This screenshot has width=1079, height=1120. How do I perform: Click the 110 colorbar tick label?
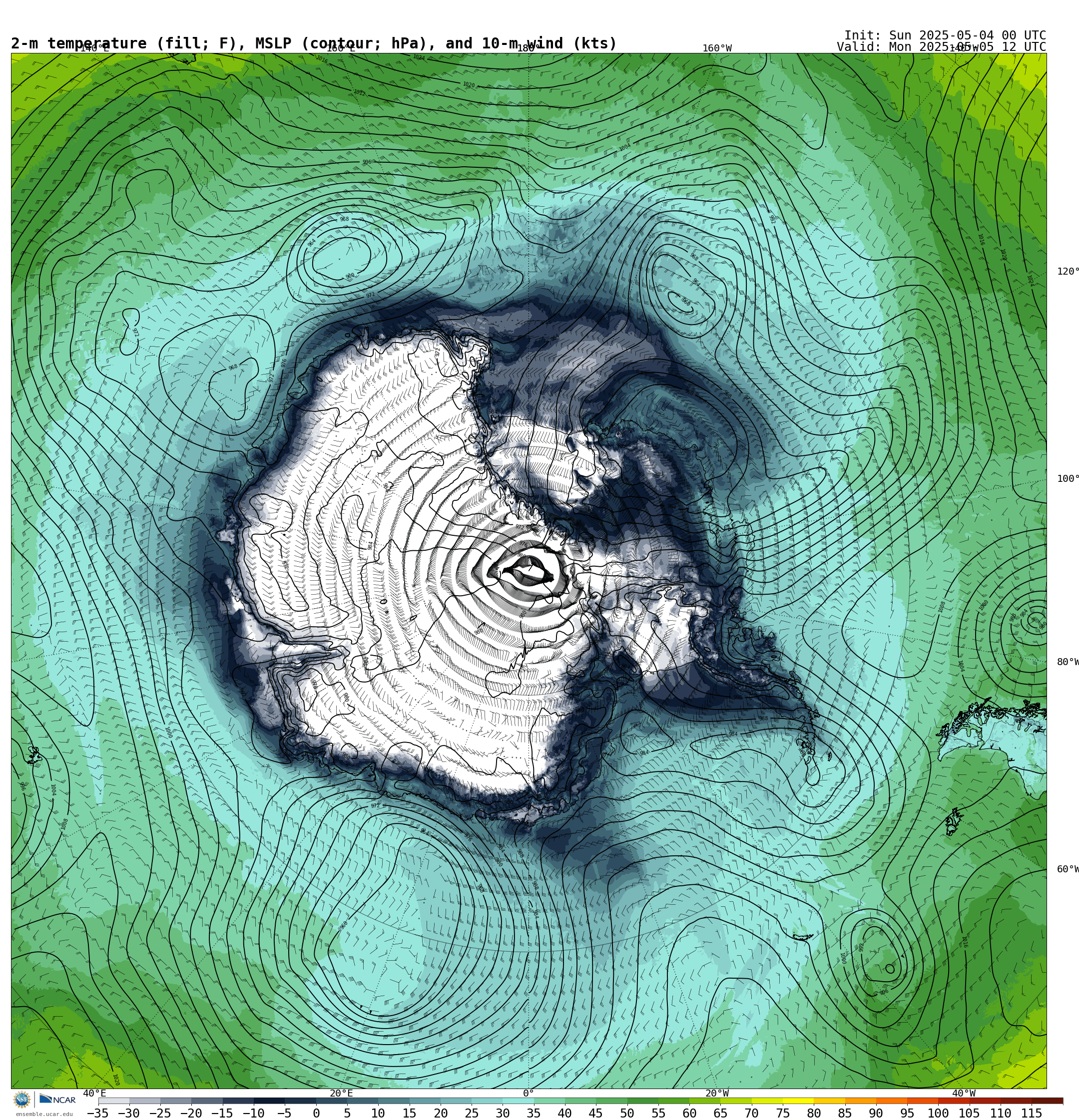click(x=1001, y=1113)
